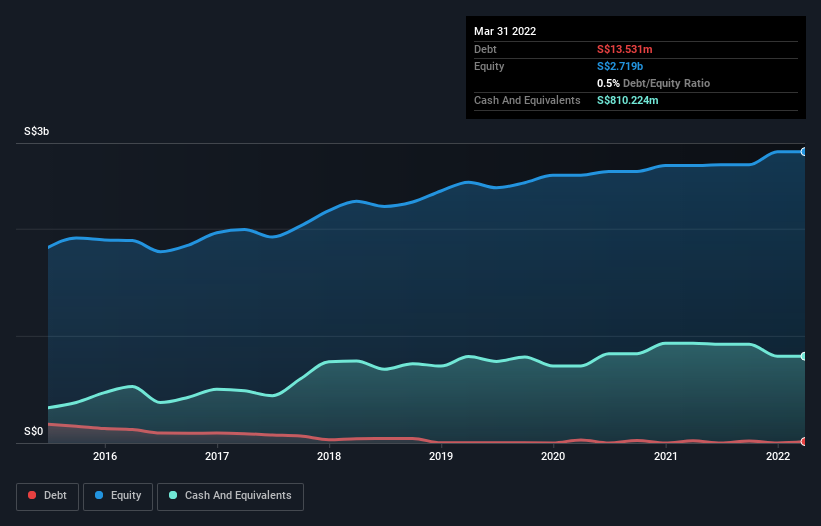Toggle Cash And Equivalents legend button

coord(230,496)
